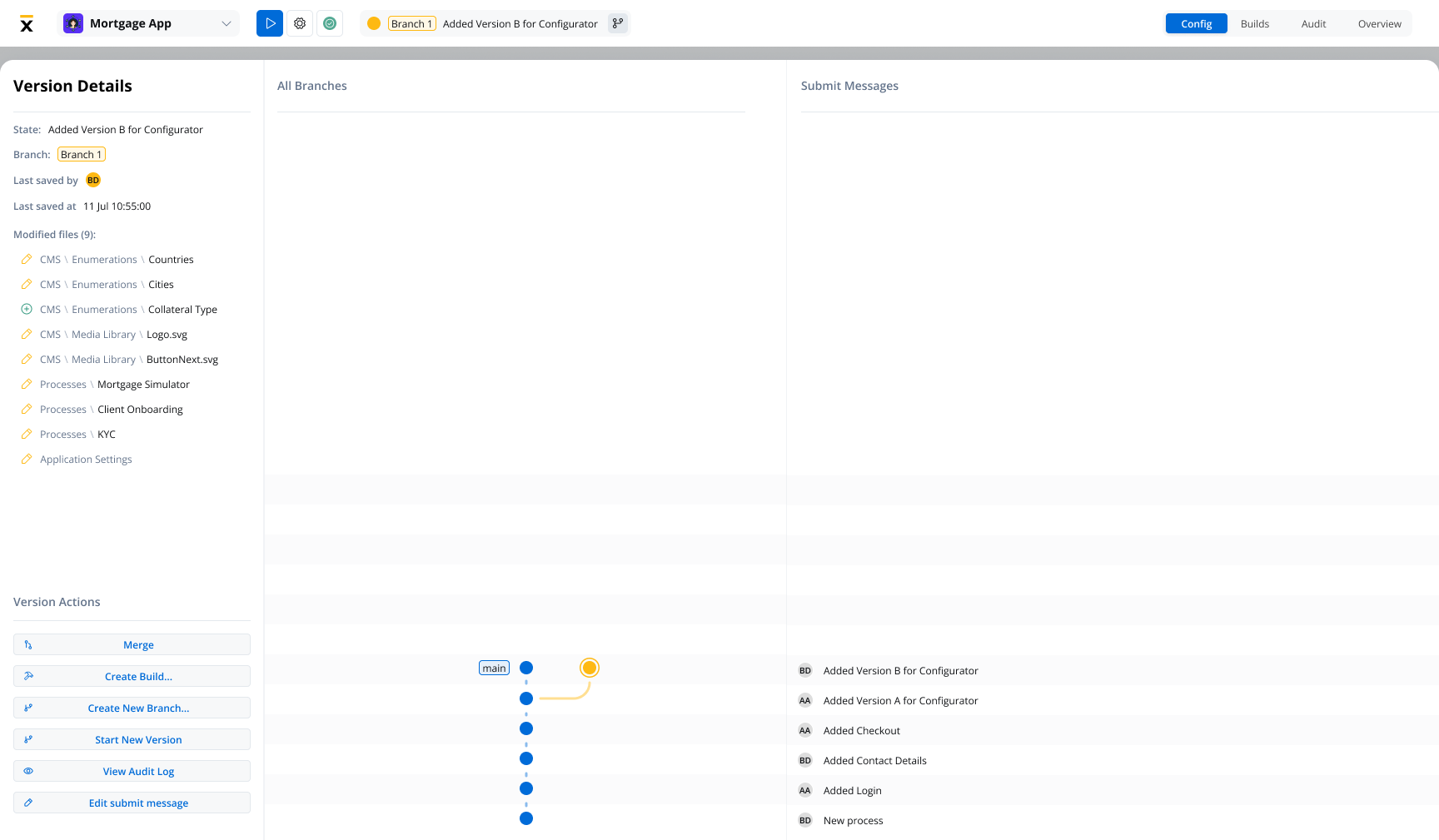The height and width of the screenshot is (840, 1439).
Task: Switch to the Config tab
Action: point(1196,23)
